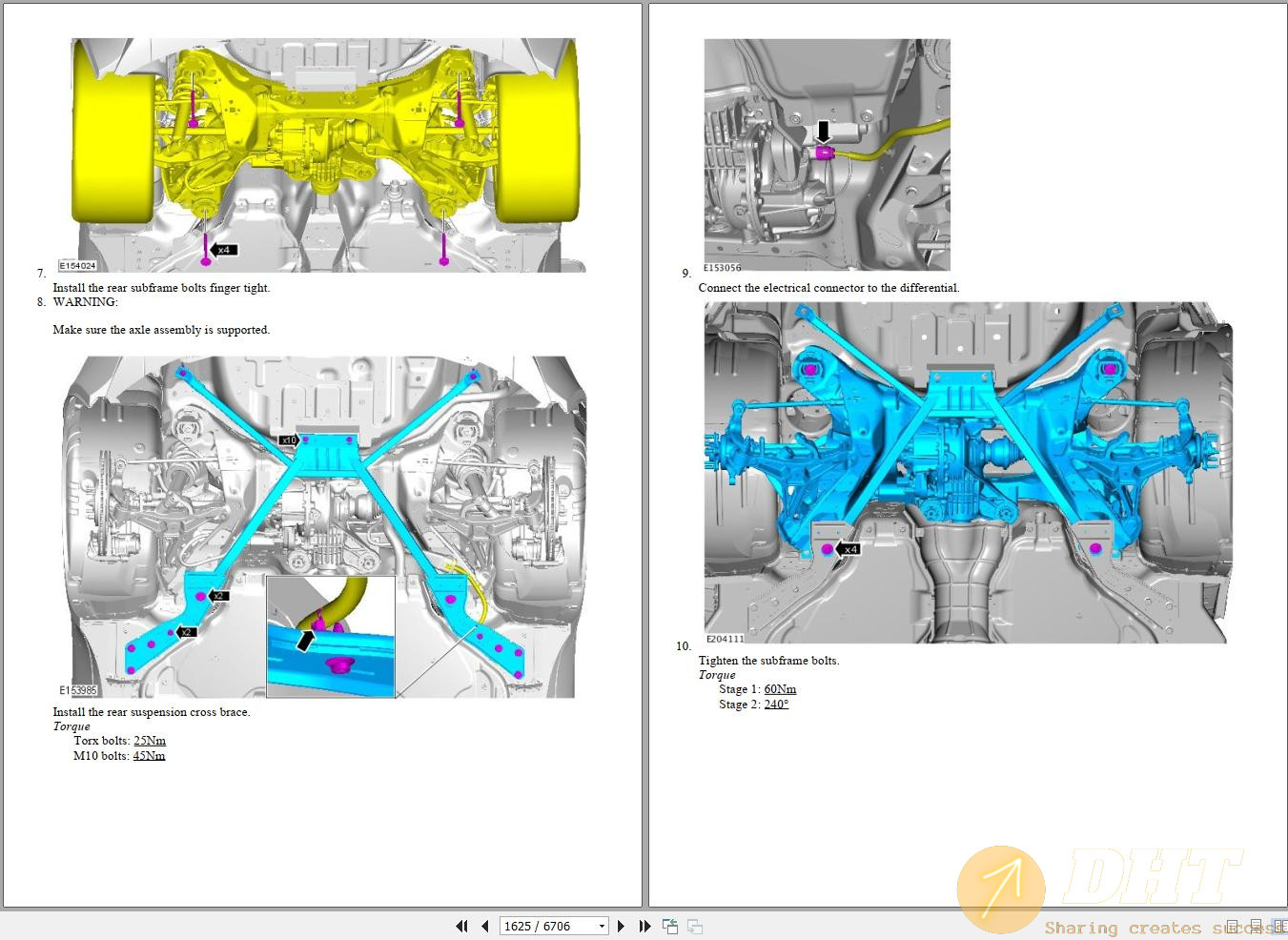Click the 60Nm Stage 1 torque link
The height and width of the screenshot is (940, 1288).
(x=780, y=689)
